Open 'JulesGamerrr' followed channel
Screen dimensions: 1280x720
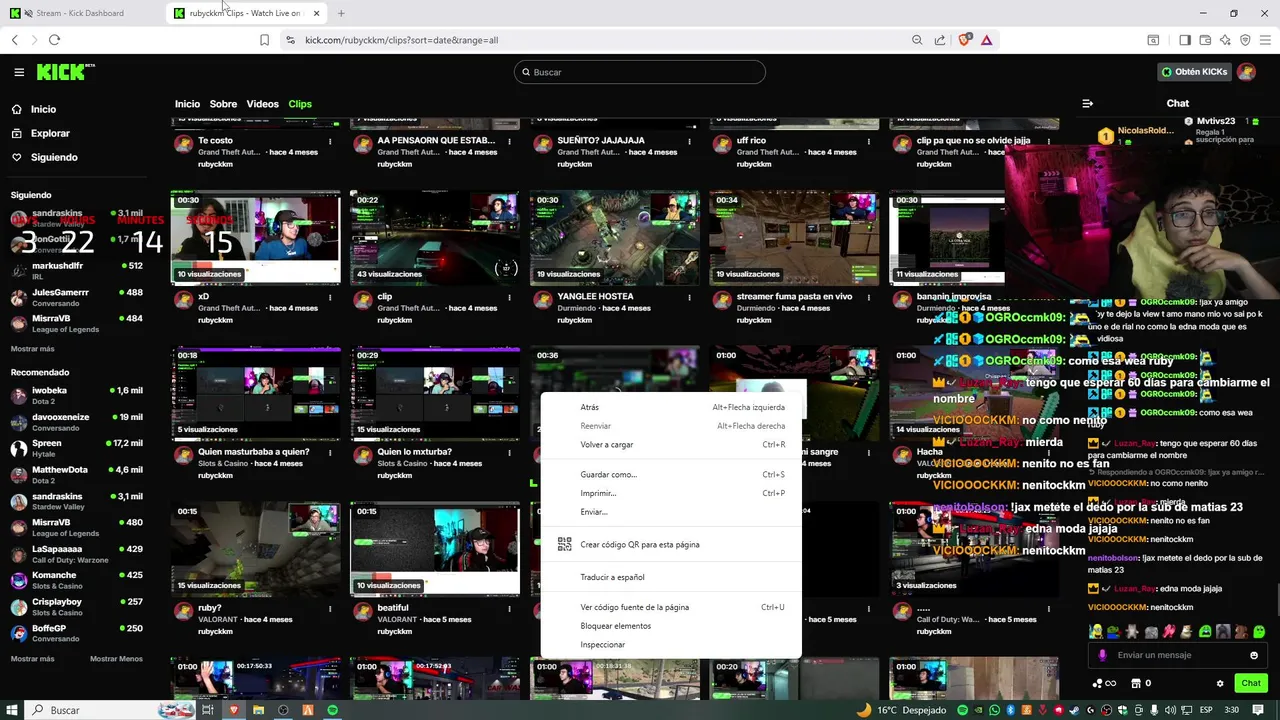coord(77,298)
